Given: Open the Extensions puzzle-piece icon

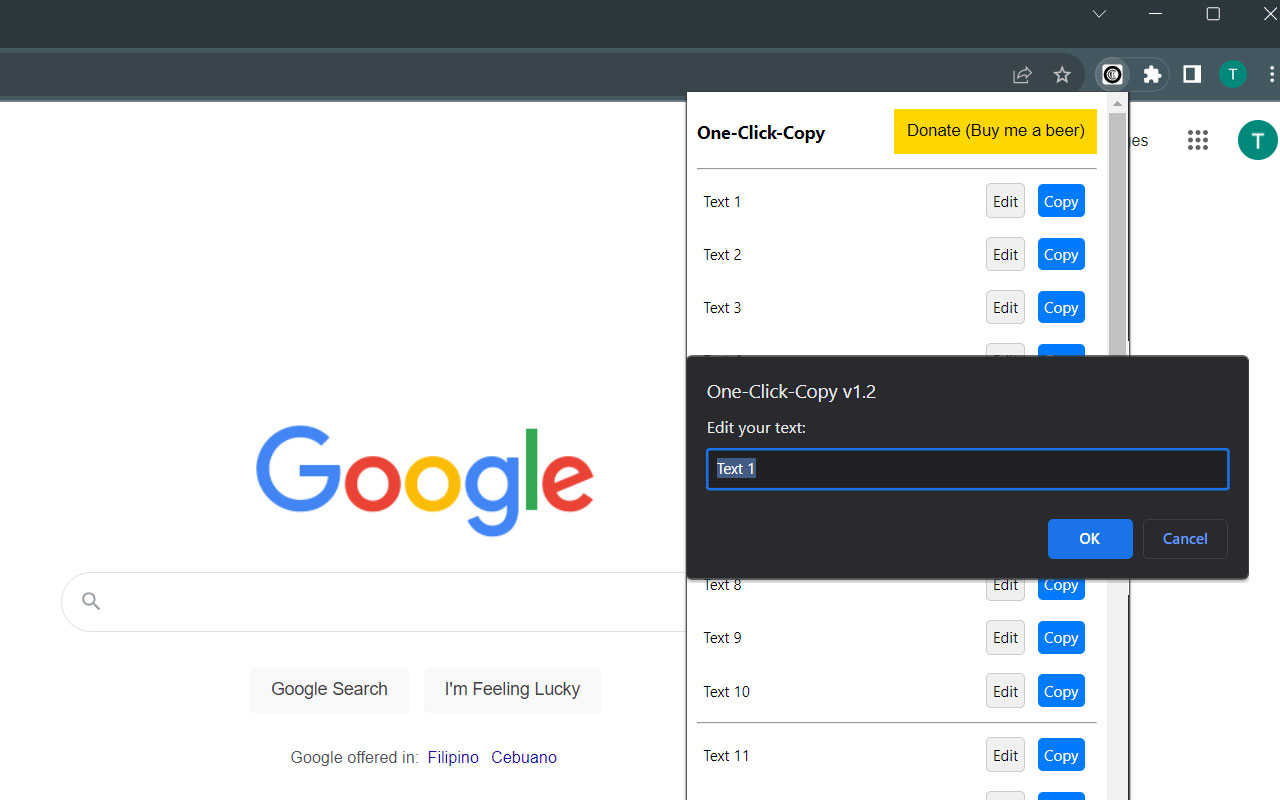Looking at the screenshot, I should pyautogui.click(x=1152, y=74).
